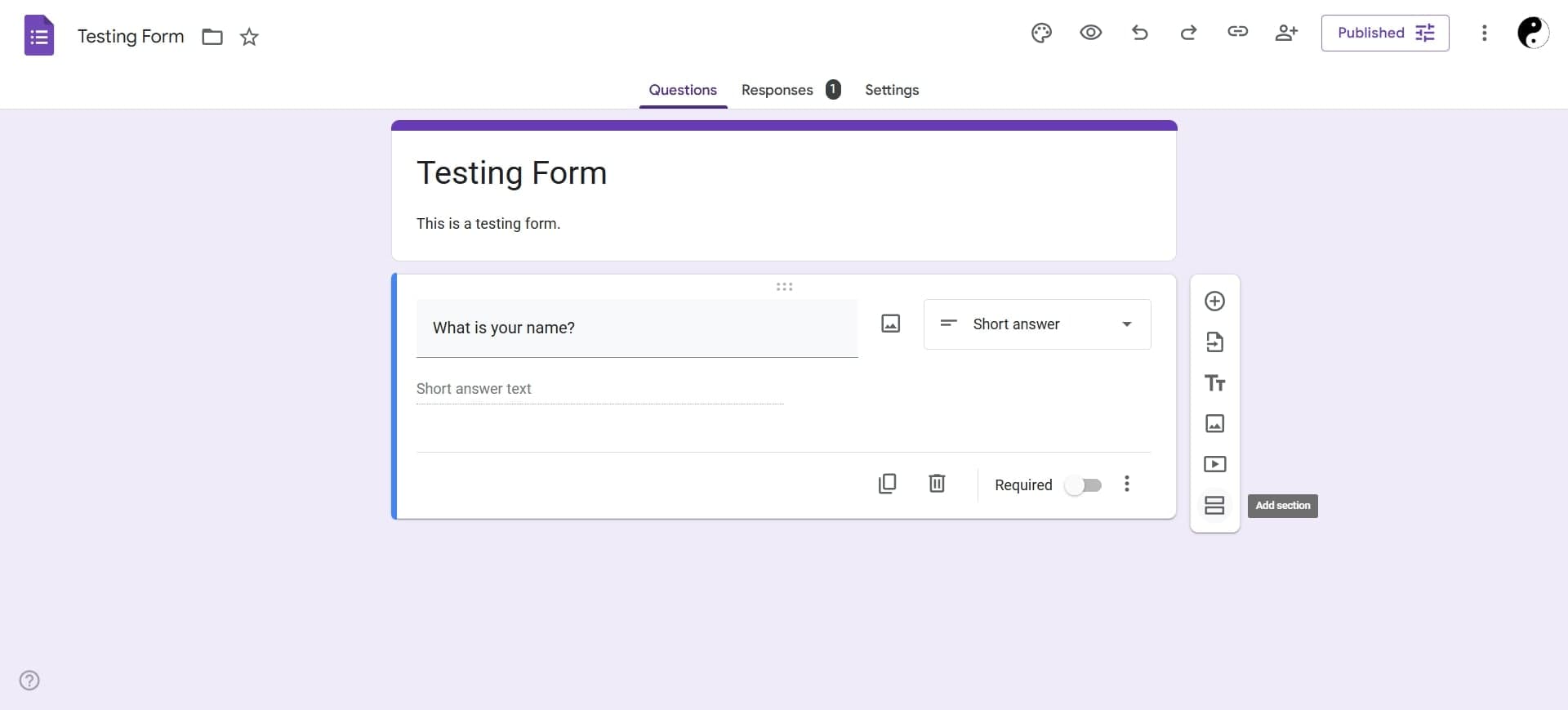Click the Add section icon

1214,506
